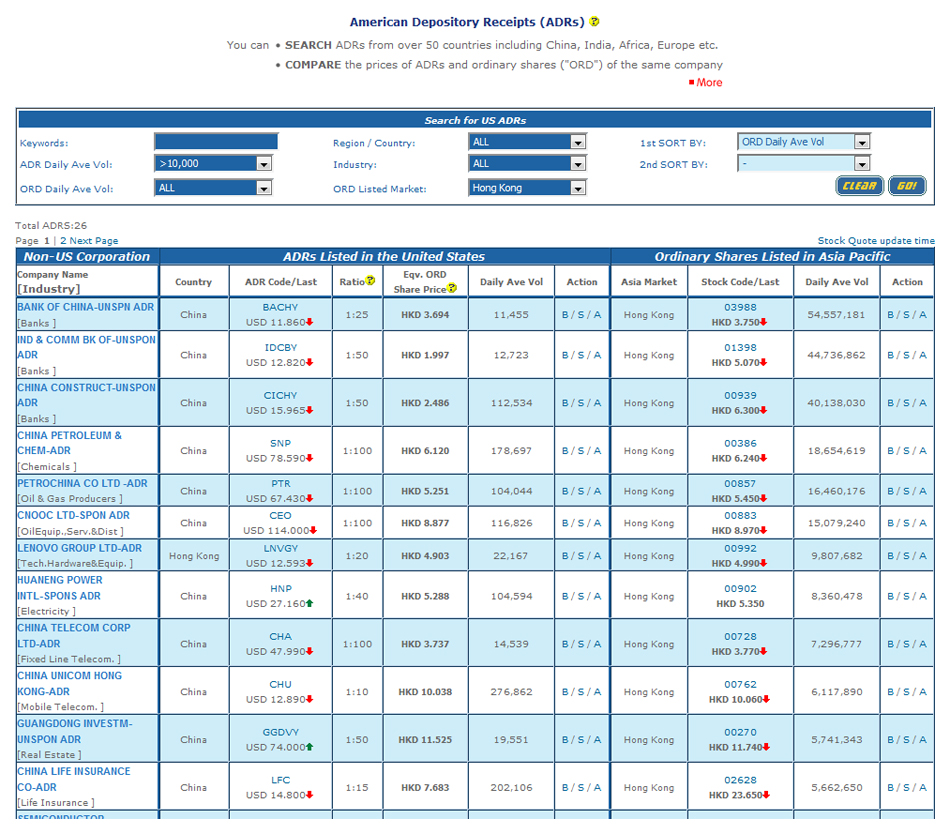This screenshot has width=950, height=825.
Task: Click ADR code CICHY
Action: [281, 395]
